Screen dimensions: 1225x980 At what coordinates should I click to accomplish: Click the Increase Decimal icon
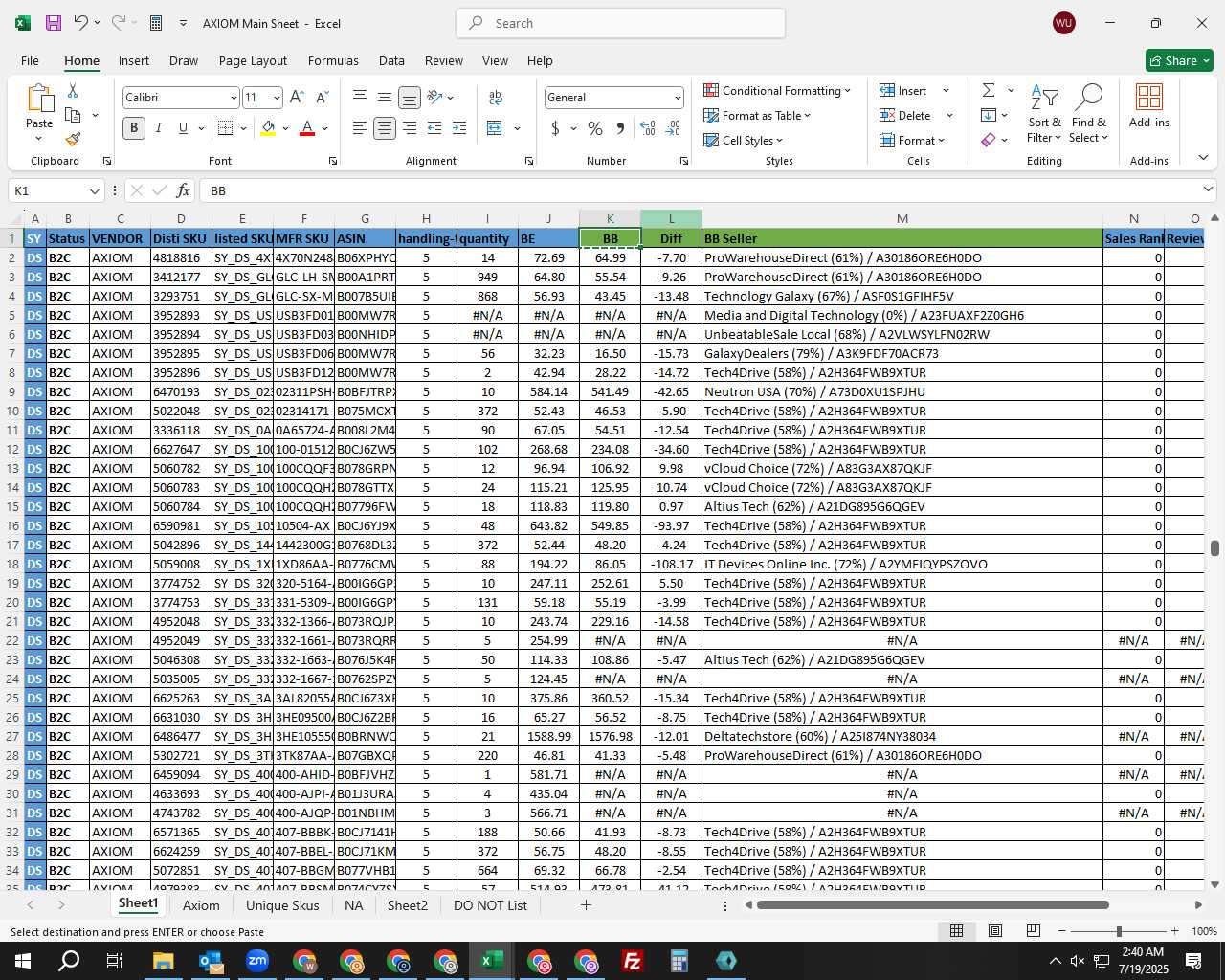point(648,128)
